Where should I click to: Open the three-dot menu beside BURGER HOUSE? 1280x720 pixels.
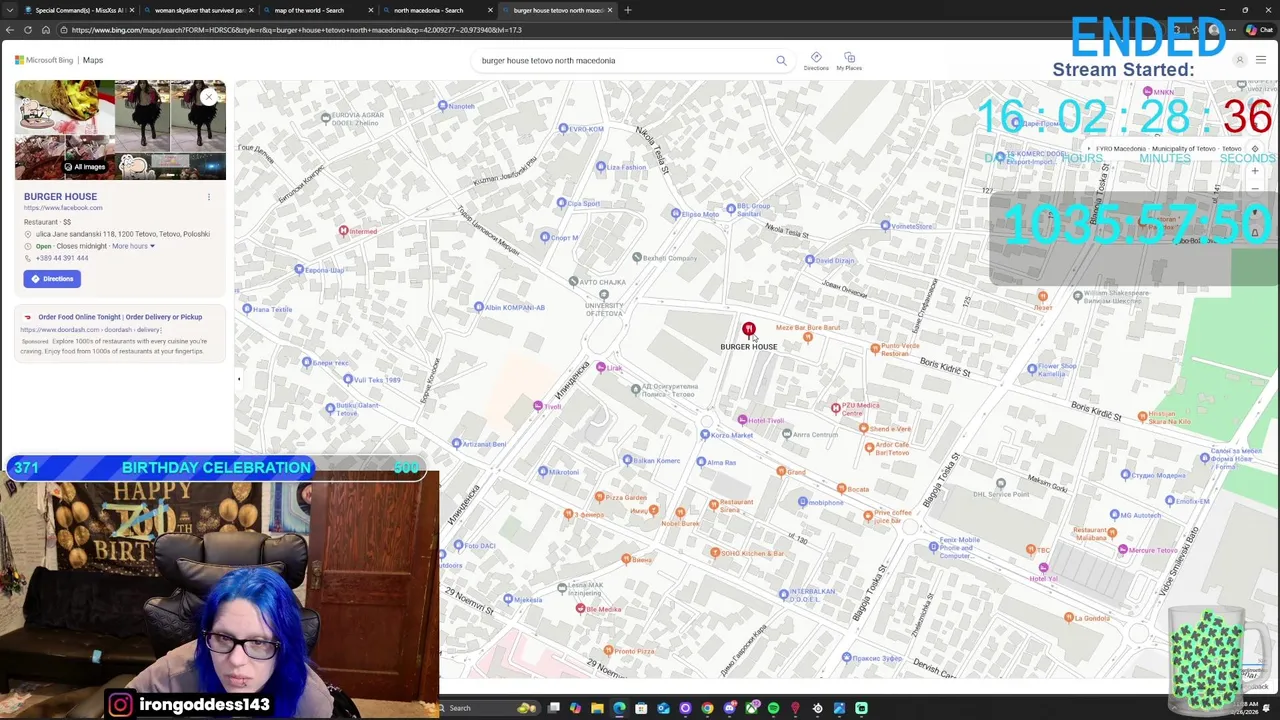[208, 197]
